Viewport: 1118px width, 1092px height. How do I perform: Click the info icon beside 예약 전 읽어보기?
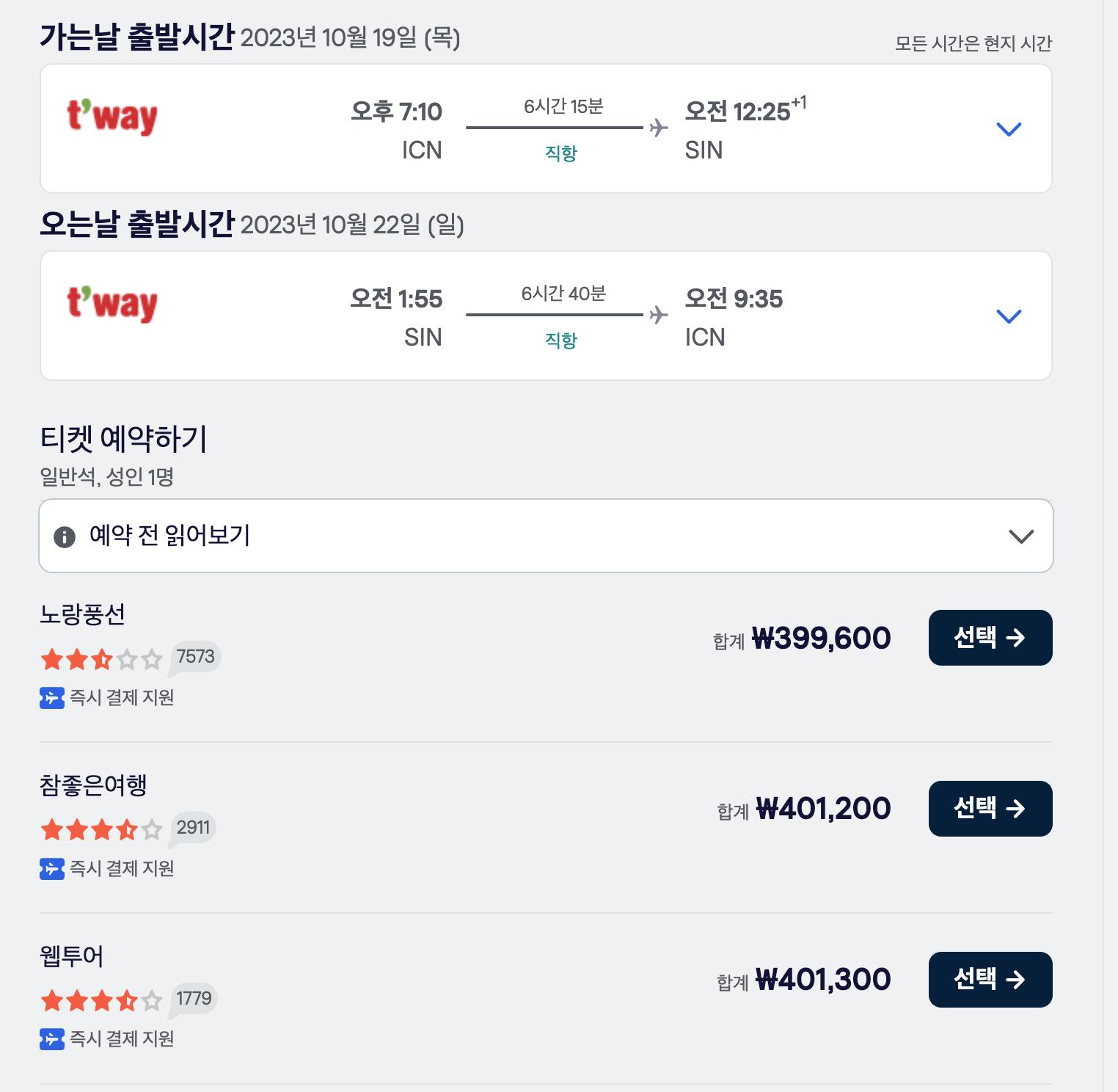tap(65, 536)
